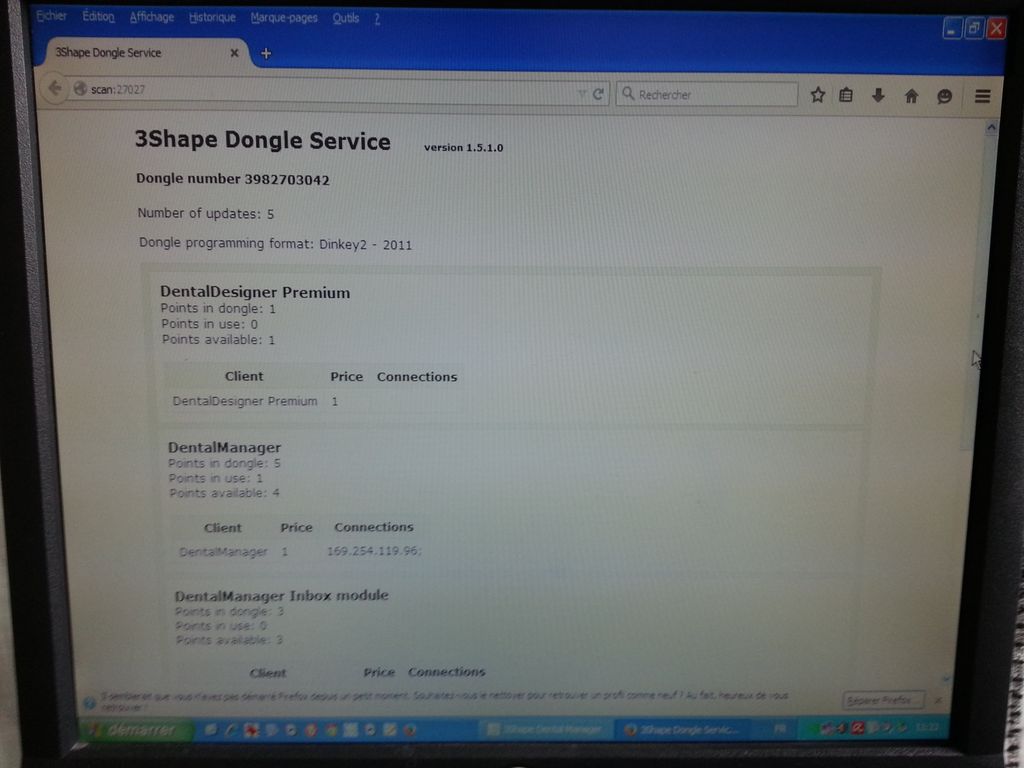1024x768 pixels.
Task: Click the page scrollbar down arrow
Action: click(x=946, y=679)
